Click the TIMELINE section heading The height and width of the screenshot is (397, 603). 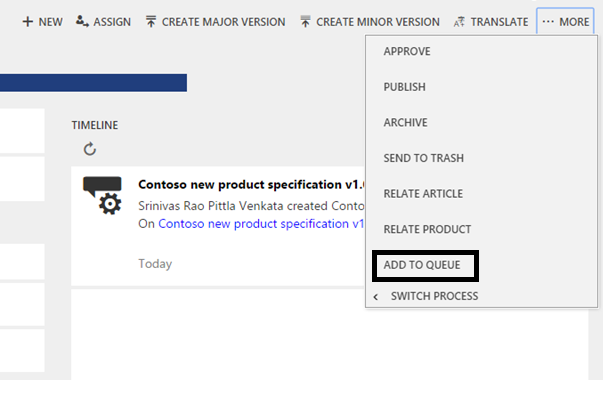(95, 125)
